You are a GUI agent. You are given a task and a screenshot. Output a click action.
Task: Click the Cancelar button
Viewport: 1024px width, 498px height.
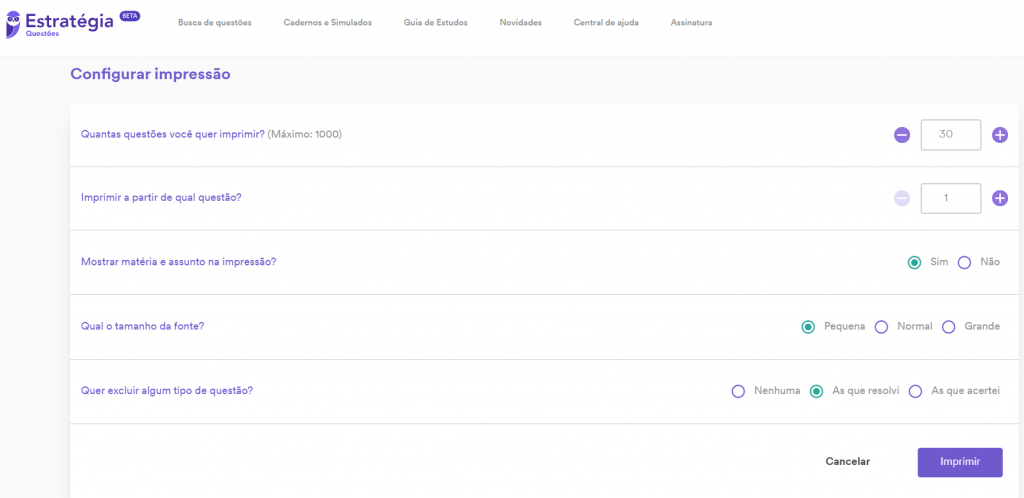click(x=848, y=461)
